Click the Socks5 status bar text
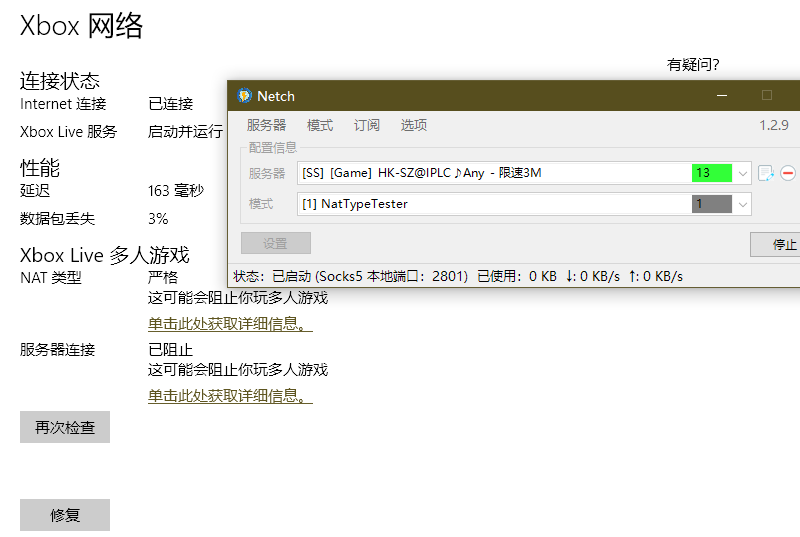 tap(351, 276)
